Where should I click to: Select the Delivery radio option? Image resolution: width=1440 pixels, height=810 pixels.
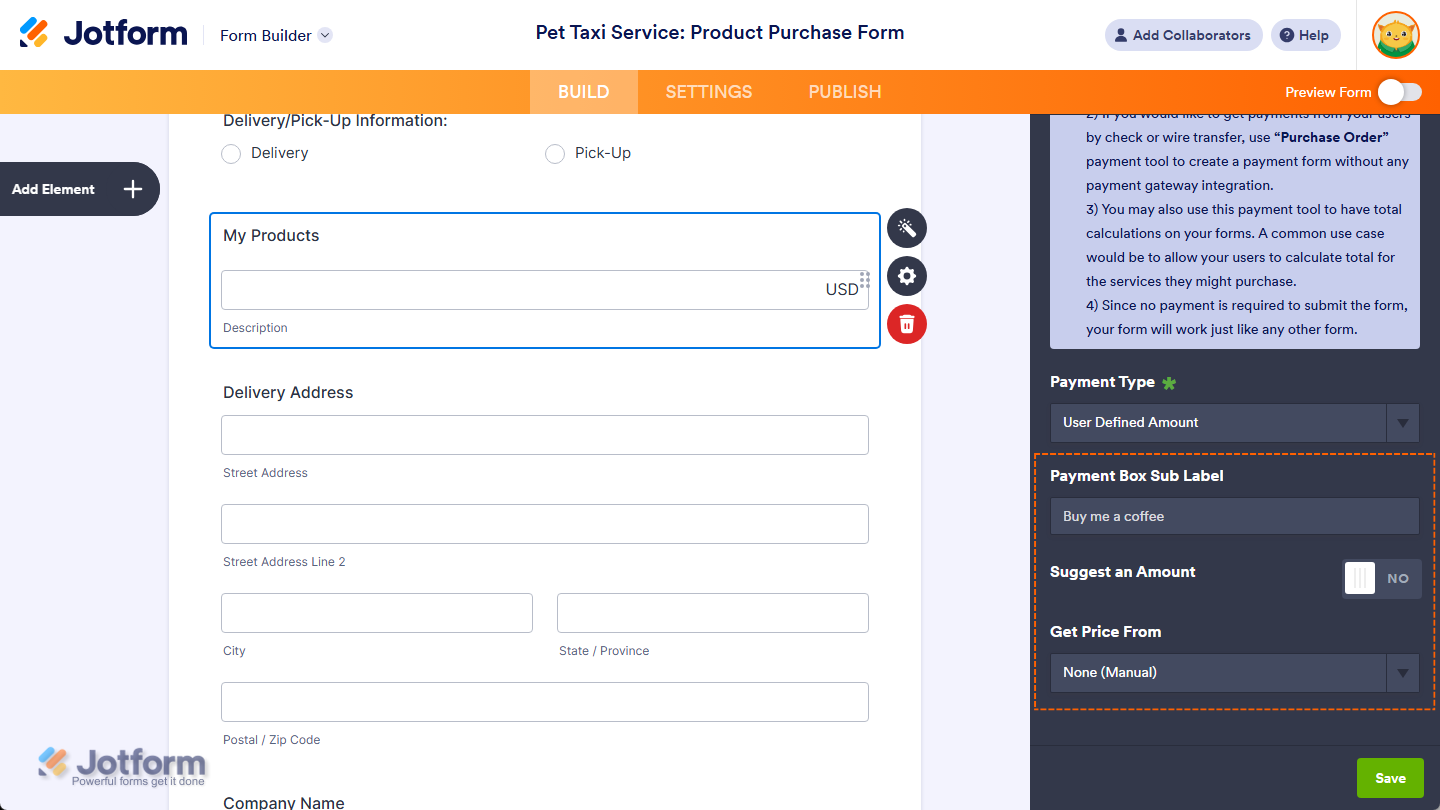[x=231, y=154]
